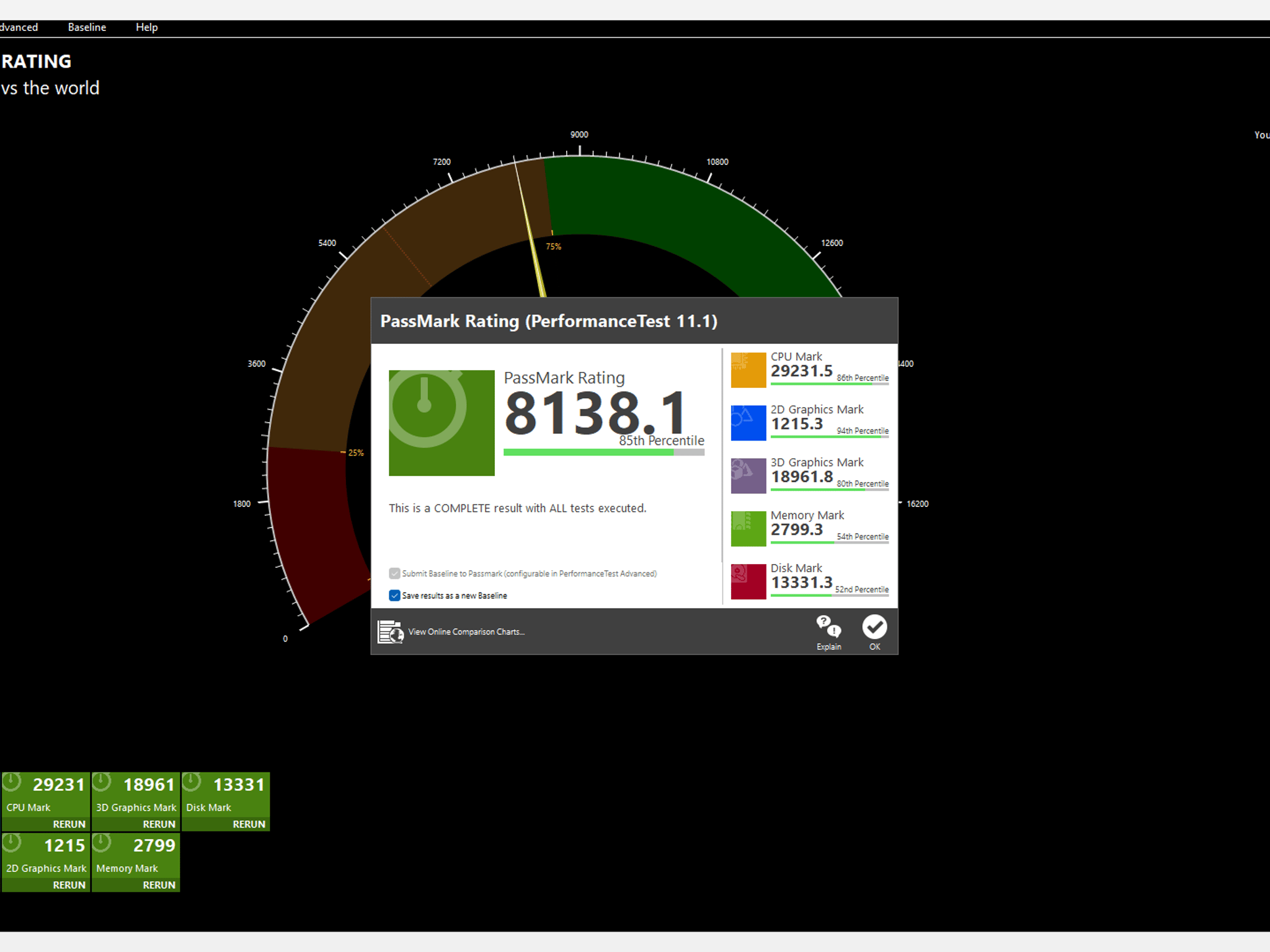Open the Baseline menu
This screenshot has height=952, width=1270.
tap(87, 27)
